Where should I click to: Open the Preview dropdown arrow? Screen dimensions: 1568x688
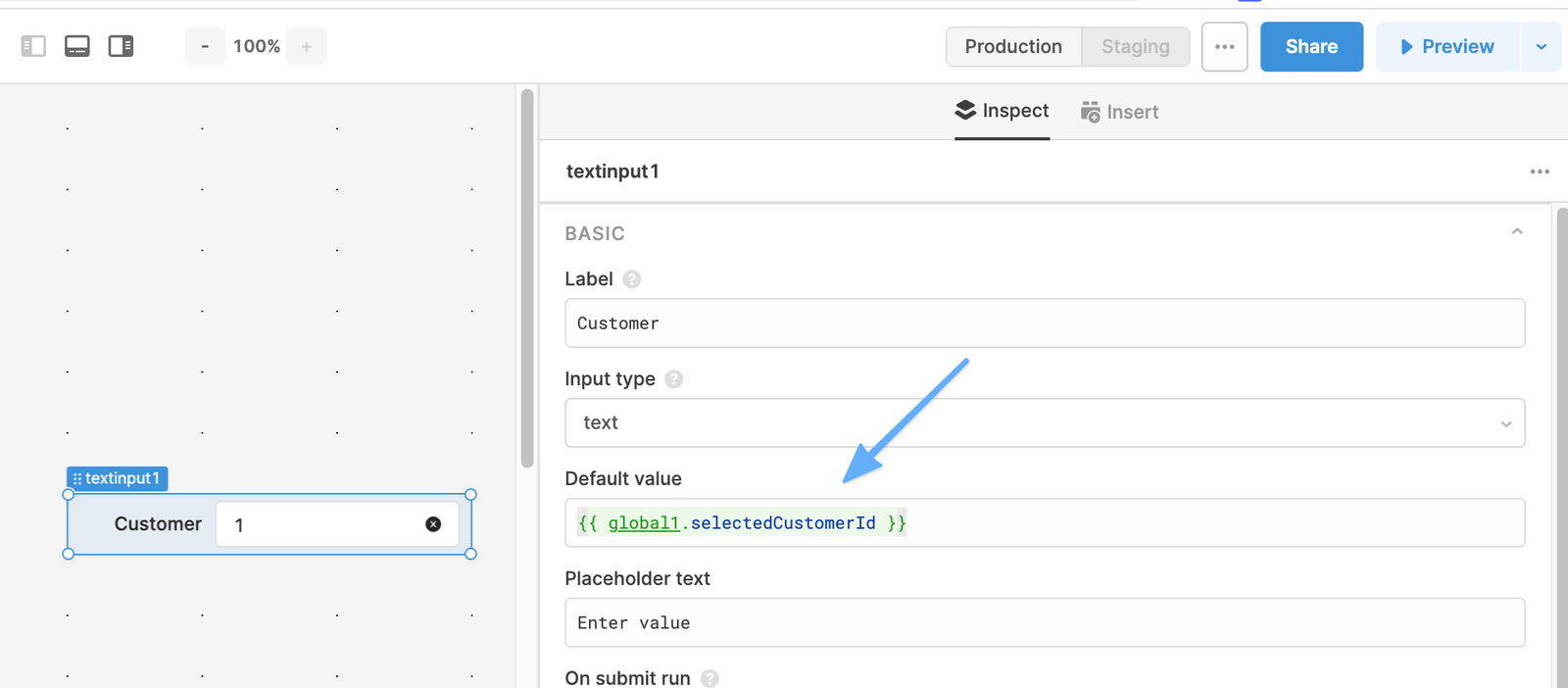pyautogui.click(x=1542, y=47)
